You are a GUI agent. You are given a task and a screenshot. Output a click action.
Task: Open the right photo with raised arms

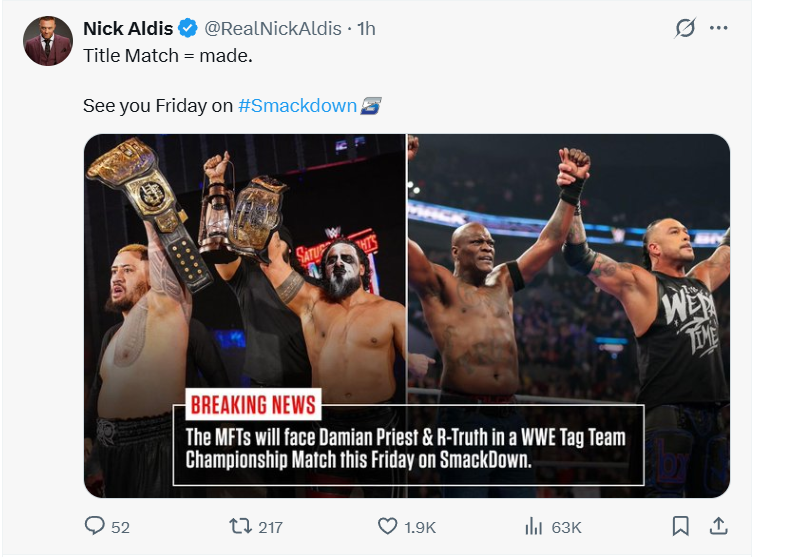(568, 260)
